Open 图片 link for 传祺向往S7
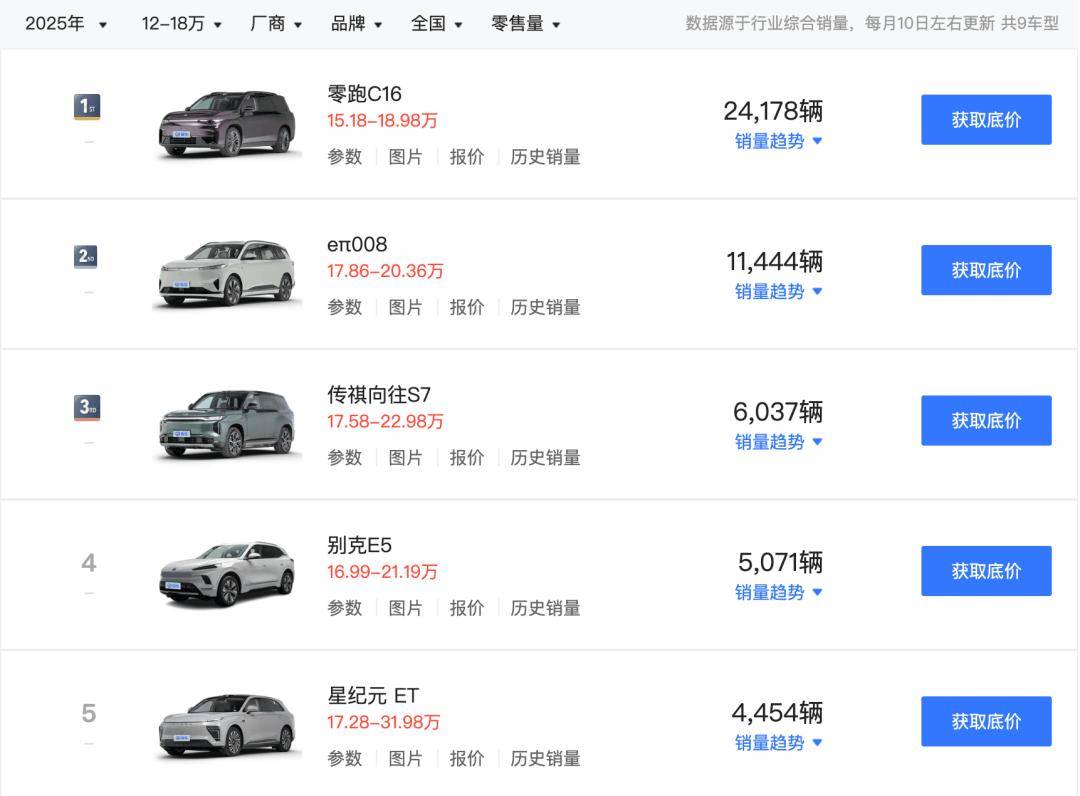This screenshot has width=1080, height=796. [405, 458]
